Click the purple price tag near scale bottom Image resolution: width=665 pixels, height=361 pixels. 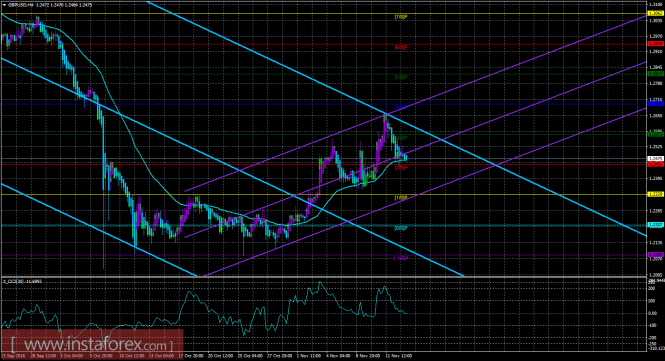click(655, 255)
